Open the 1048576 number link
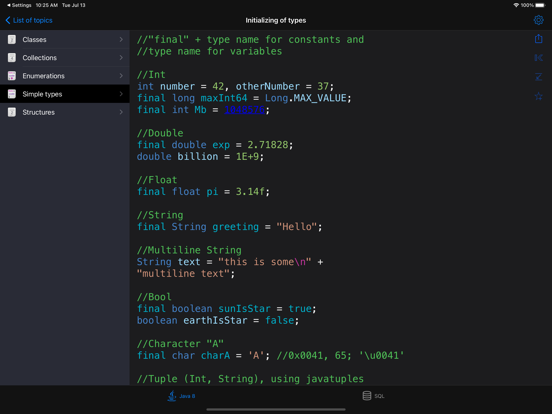 point(244,110)
